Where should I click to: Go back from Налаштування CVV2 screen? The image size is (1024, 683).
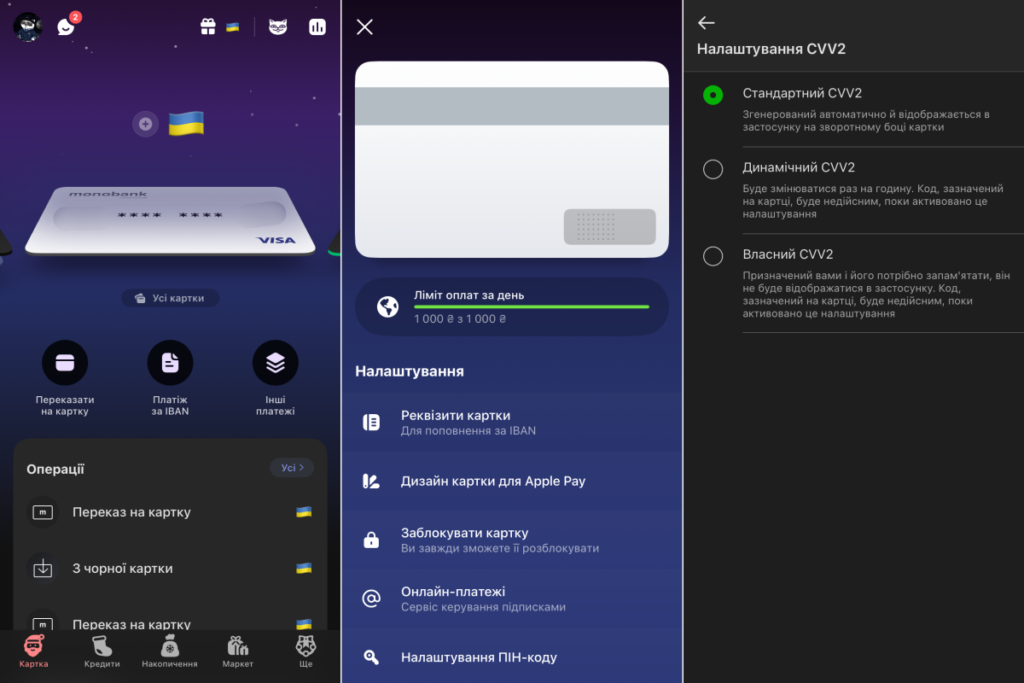pyautogui.click(x=707, y=22)
